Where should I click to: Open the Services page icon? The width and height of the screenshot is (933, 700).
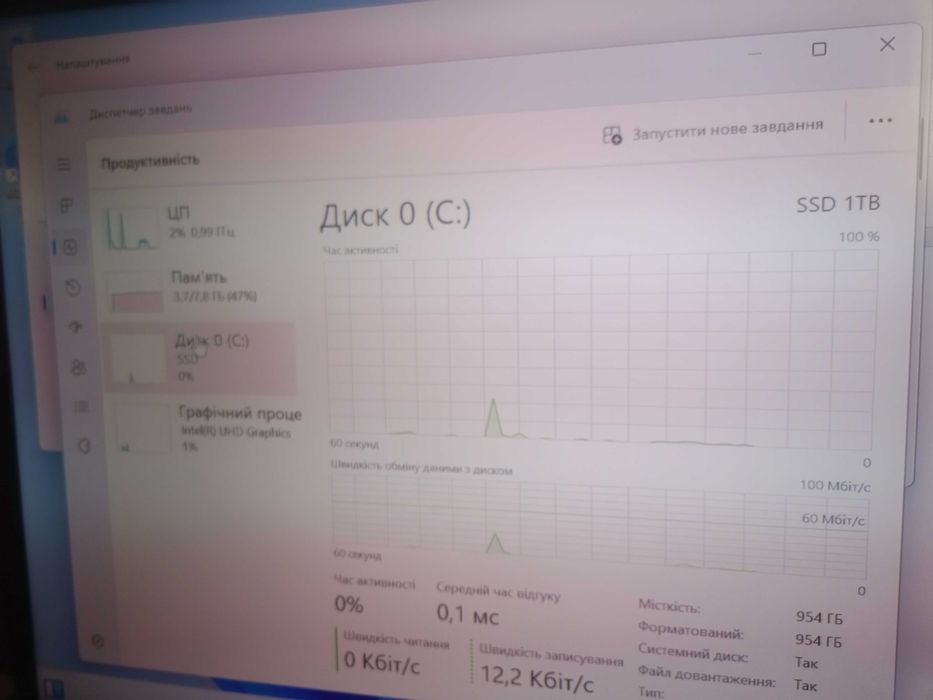(x=84, y=446)
